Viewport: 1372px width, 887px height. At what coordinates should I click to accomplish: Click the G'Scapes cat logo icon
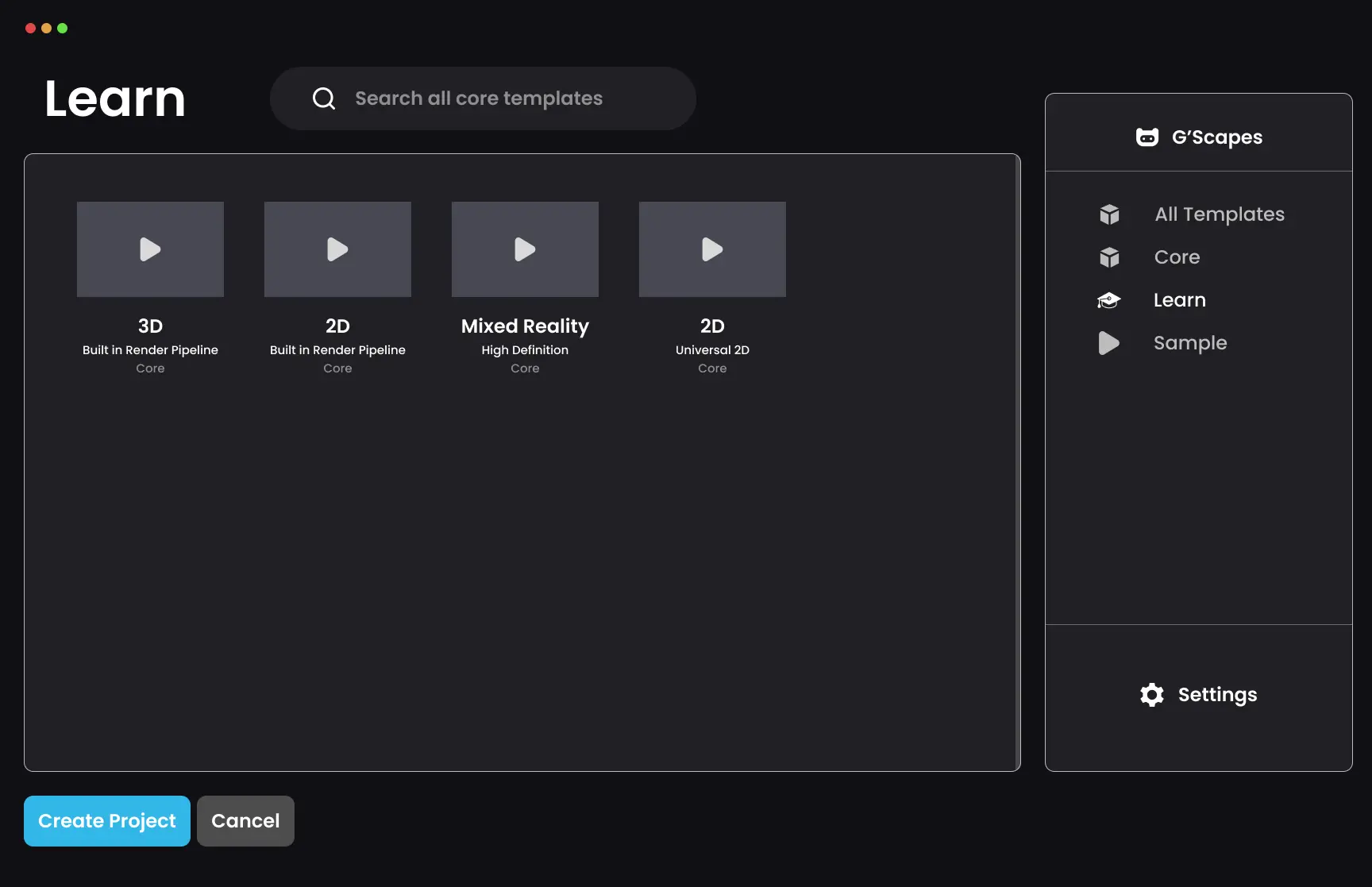click(1147, 137)
